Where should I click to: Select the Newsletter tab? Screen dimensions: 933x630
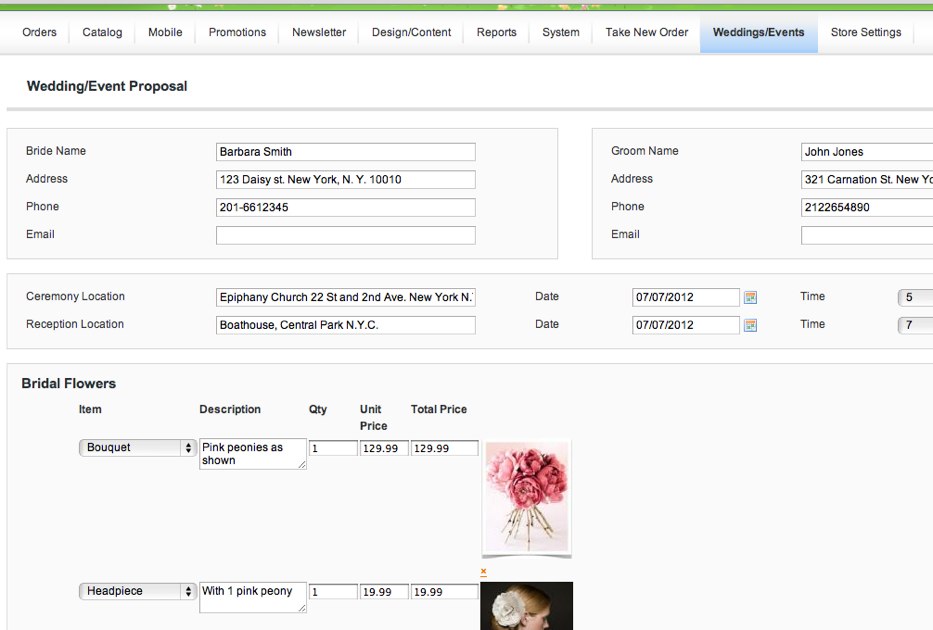click(319, 32)
